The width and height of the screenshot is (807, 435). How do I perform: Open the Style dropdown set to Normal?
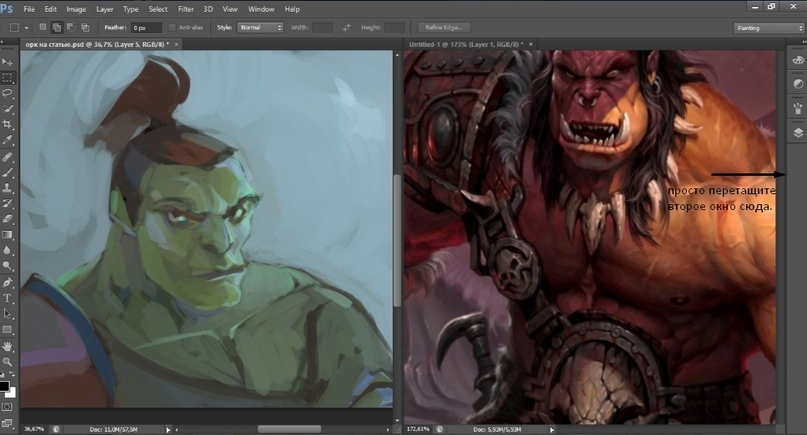click(260, 27)
